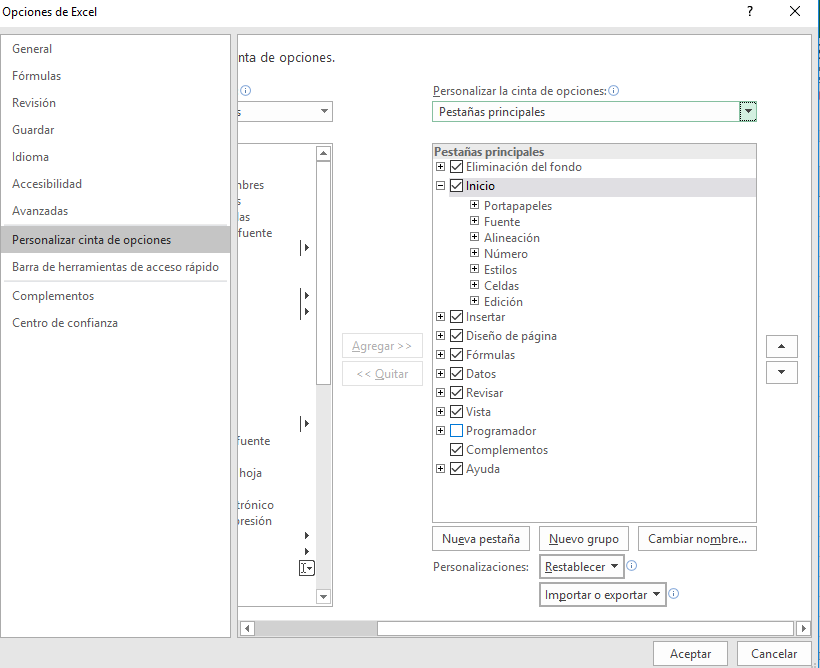The height and width of the screenshot is (668, 820).
Task: Click the text-cursor dropdown icon in commands list
Action: click(306, 568)
